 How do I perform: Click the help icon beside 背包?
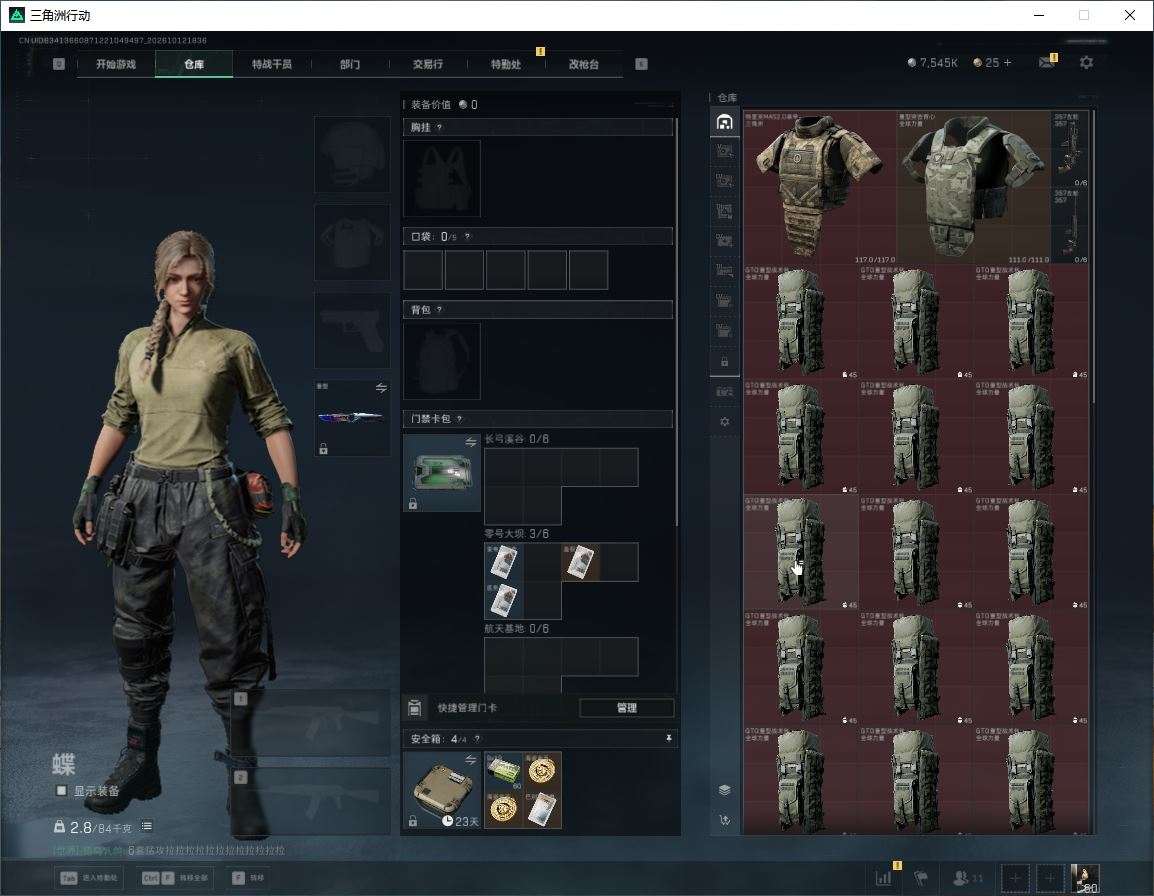[x=439, y=310]
